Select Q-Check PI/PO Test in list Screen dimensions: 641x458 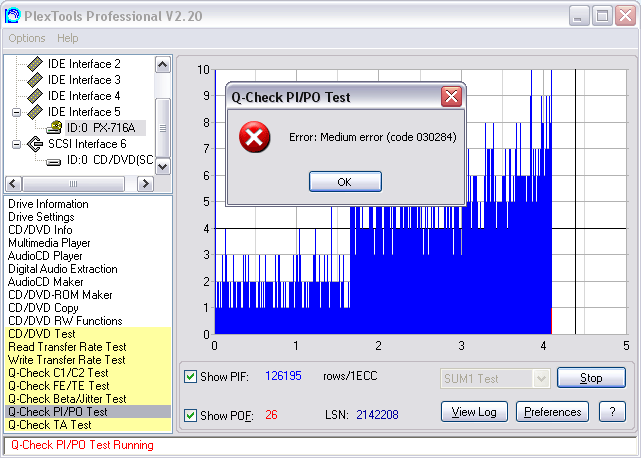[88, 412]
